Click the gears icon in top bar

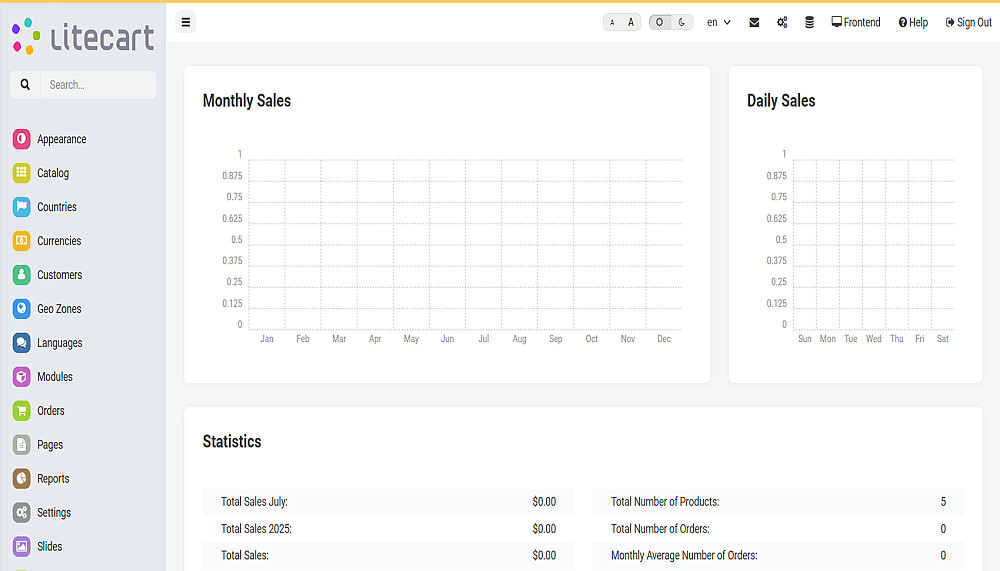click(x=782, y=22)
